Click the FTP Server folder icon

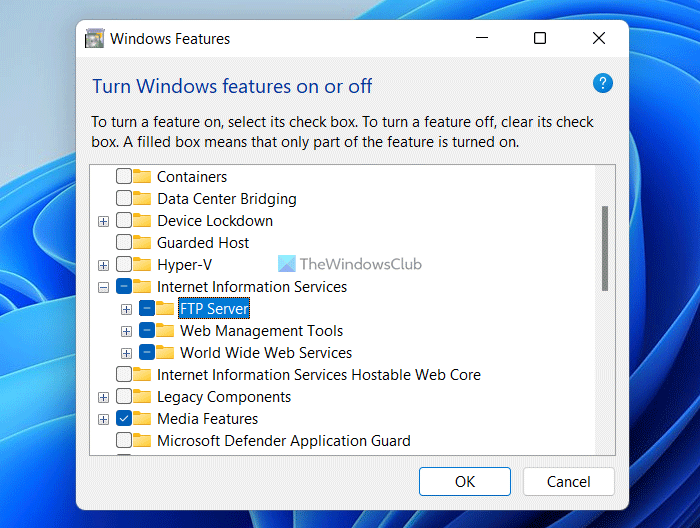point(165,308)
